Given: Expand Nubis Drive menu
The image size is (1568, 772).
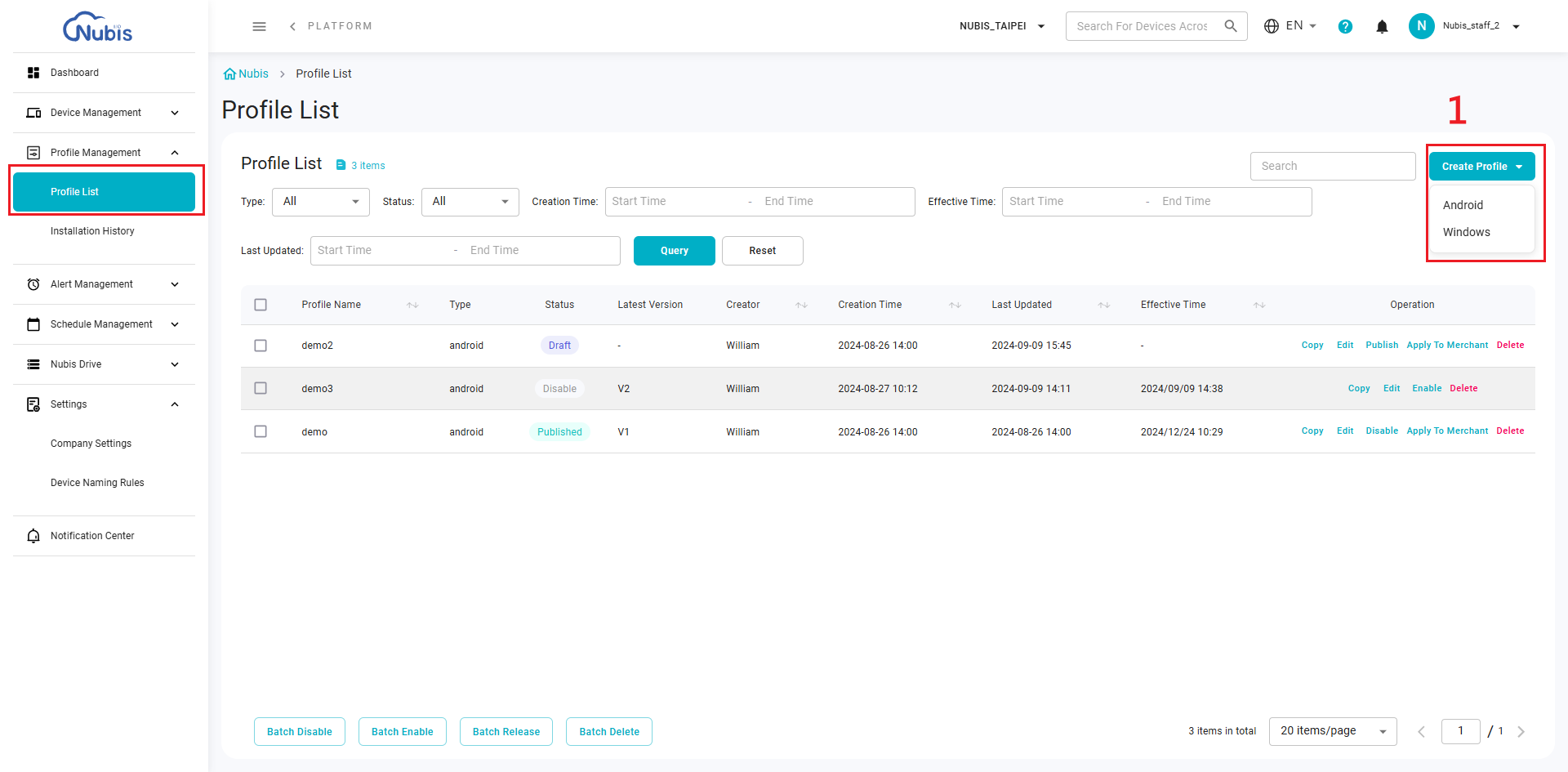Looking at the screenshot, I should pos(175,364).
